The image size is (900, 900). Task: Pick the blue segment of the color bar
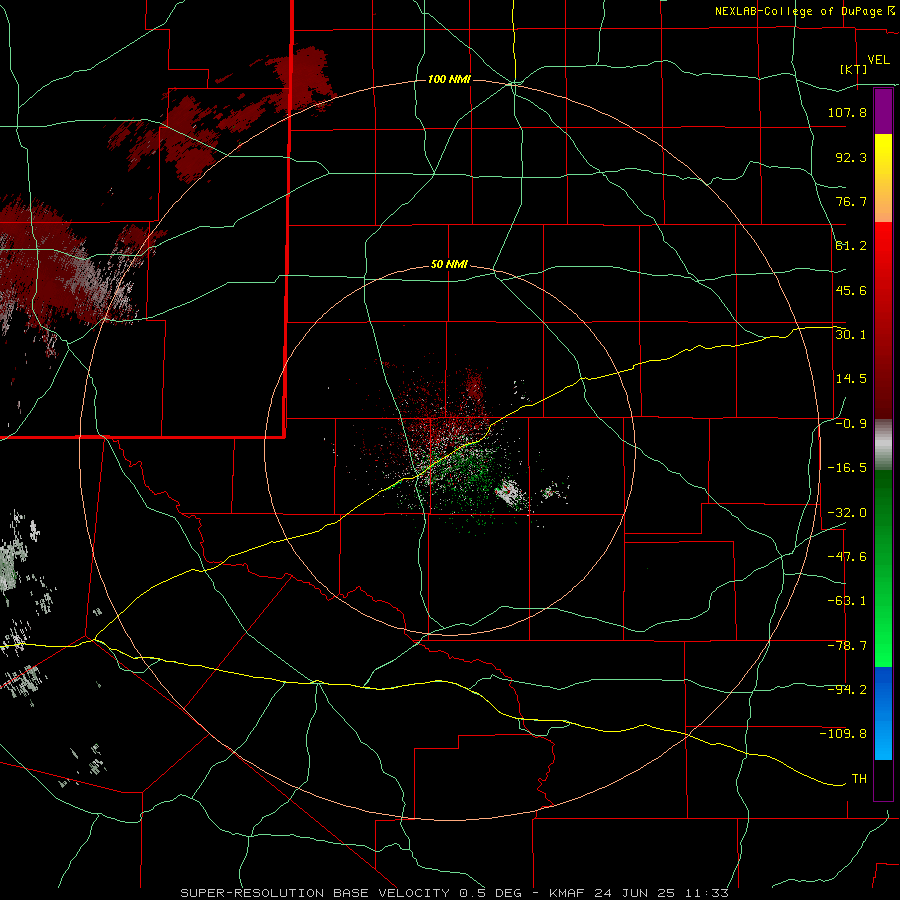883,713
